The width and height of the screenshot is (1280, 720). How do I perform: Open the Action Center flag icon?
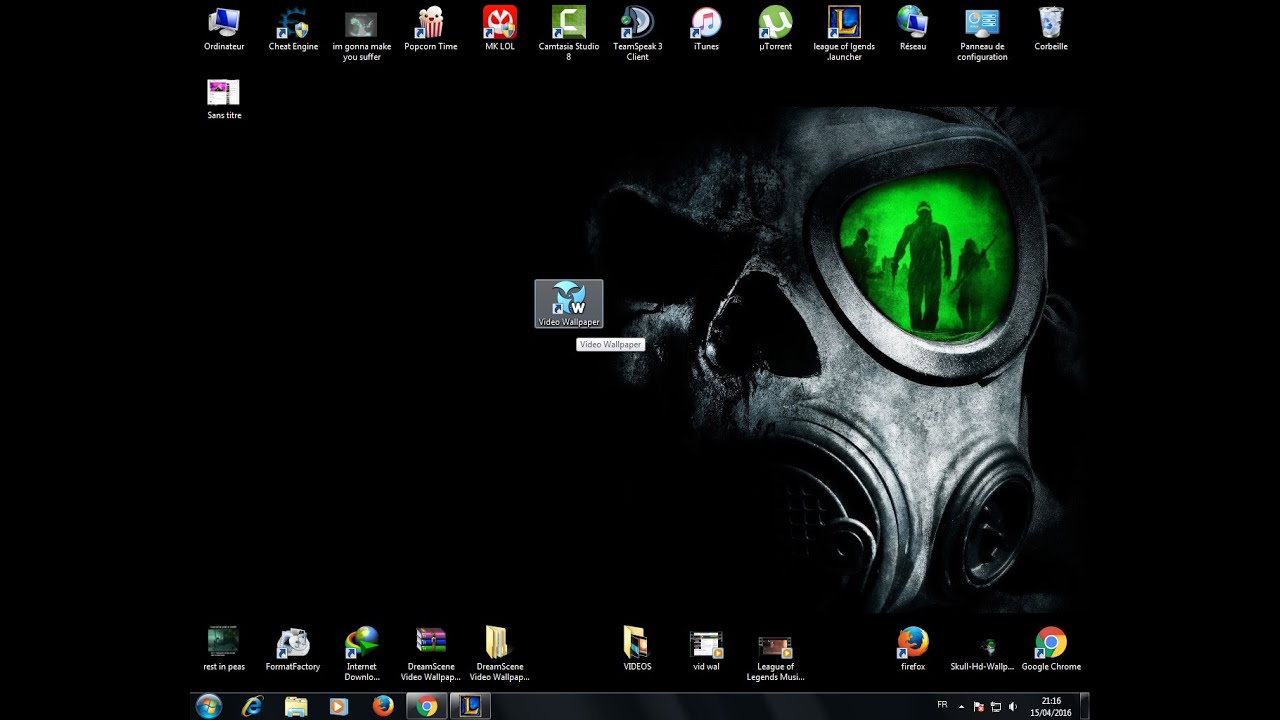[x=979, y=706]
